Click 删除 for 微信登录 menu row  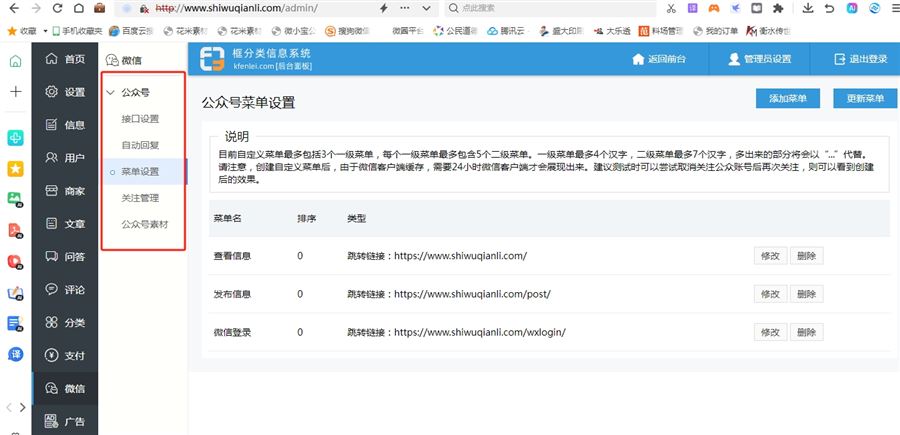click(x=806, y=331)
